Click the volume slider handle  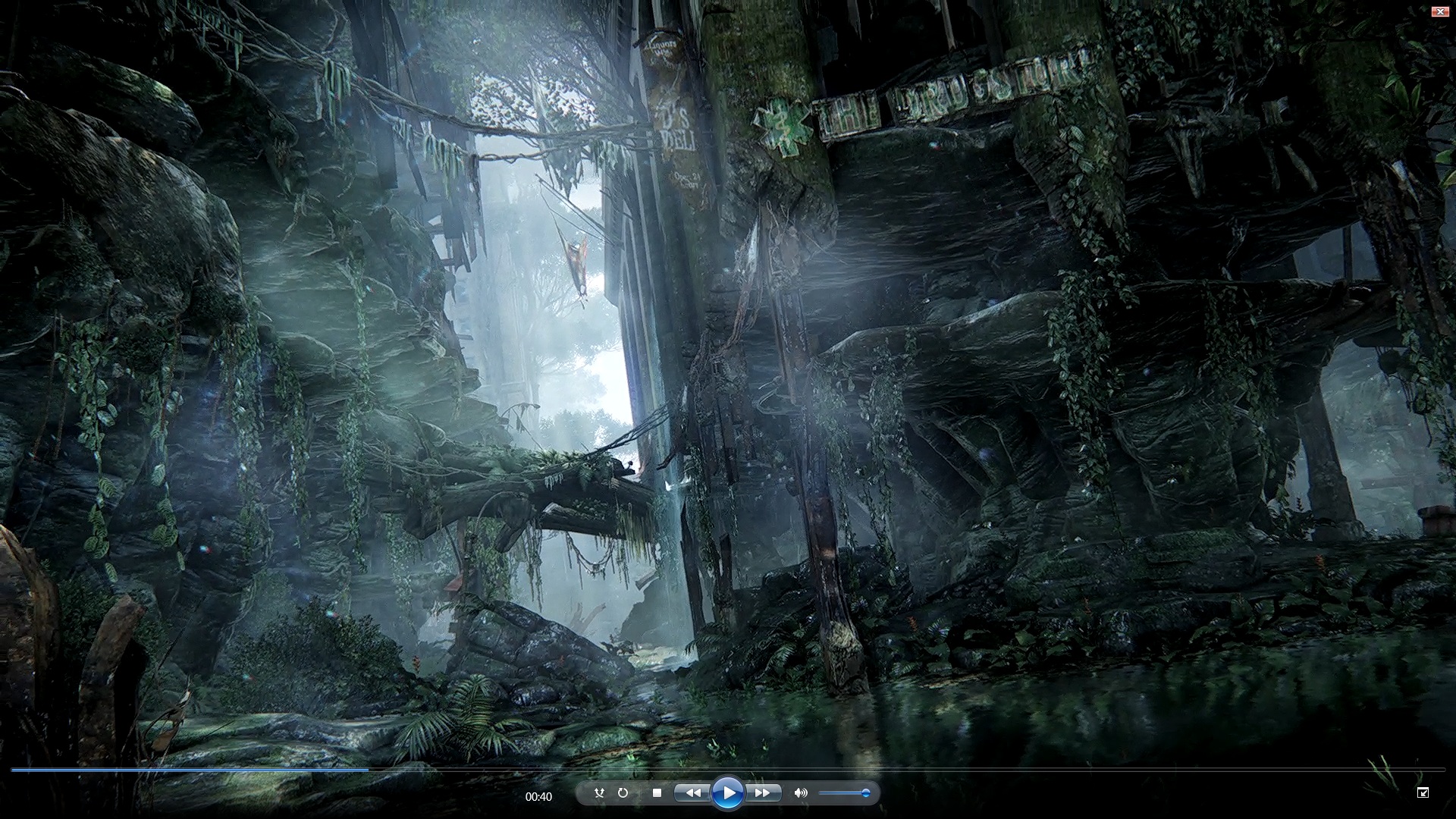(865, 793)
